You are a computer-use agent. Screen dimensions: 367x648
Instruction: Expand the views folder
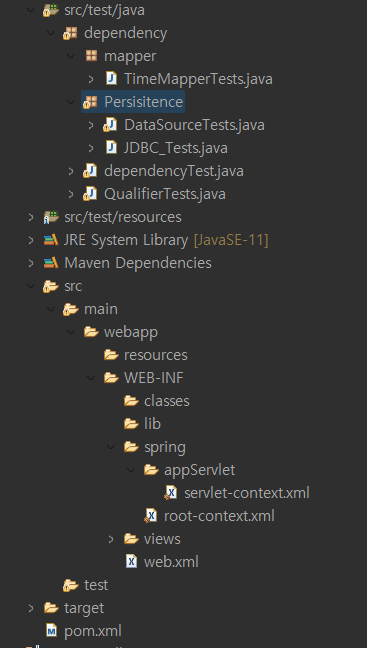[x=111, y=539]
